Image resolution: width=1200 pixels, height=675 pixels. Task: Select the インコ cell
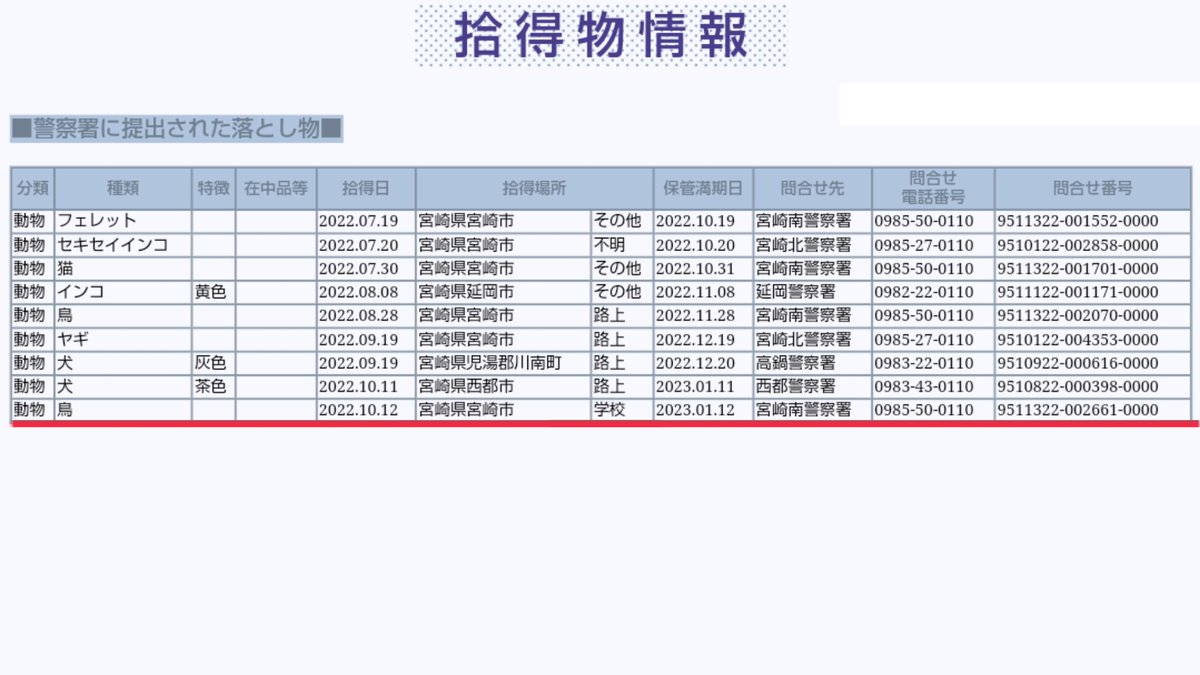[123, 292]
